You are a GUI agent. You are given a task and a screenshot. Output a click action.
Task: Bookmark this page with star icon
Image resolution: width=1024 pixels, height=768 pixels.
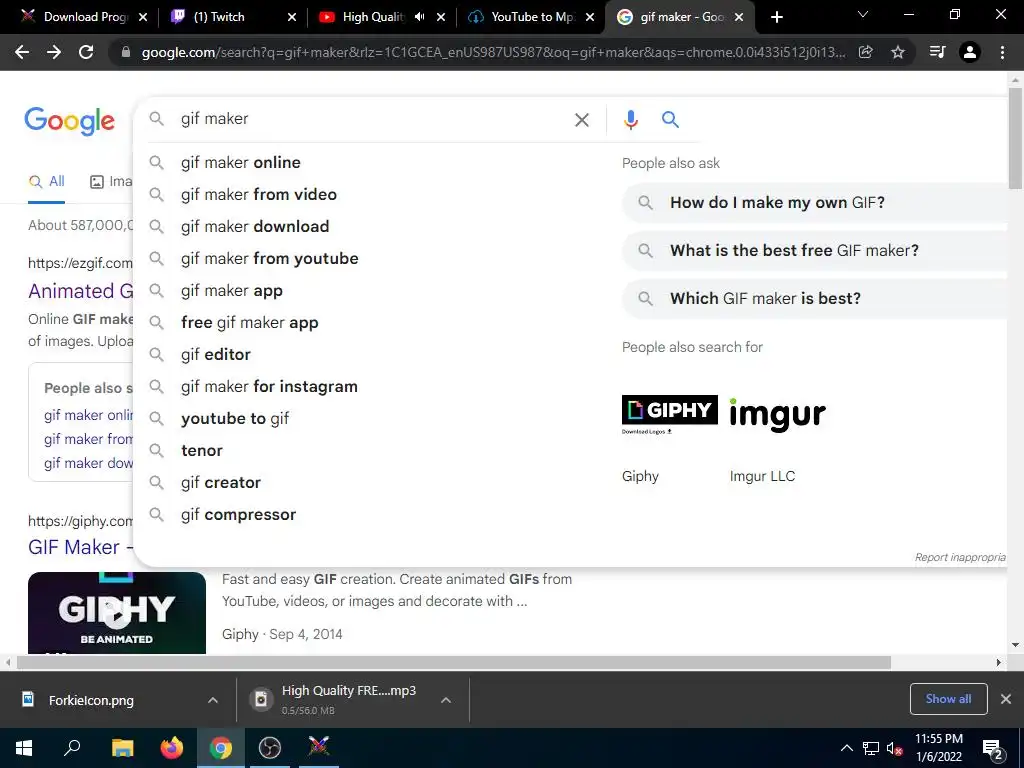(898, 52)
